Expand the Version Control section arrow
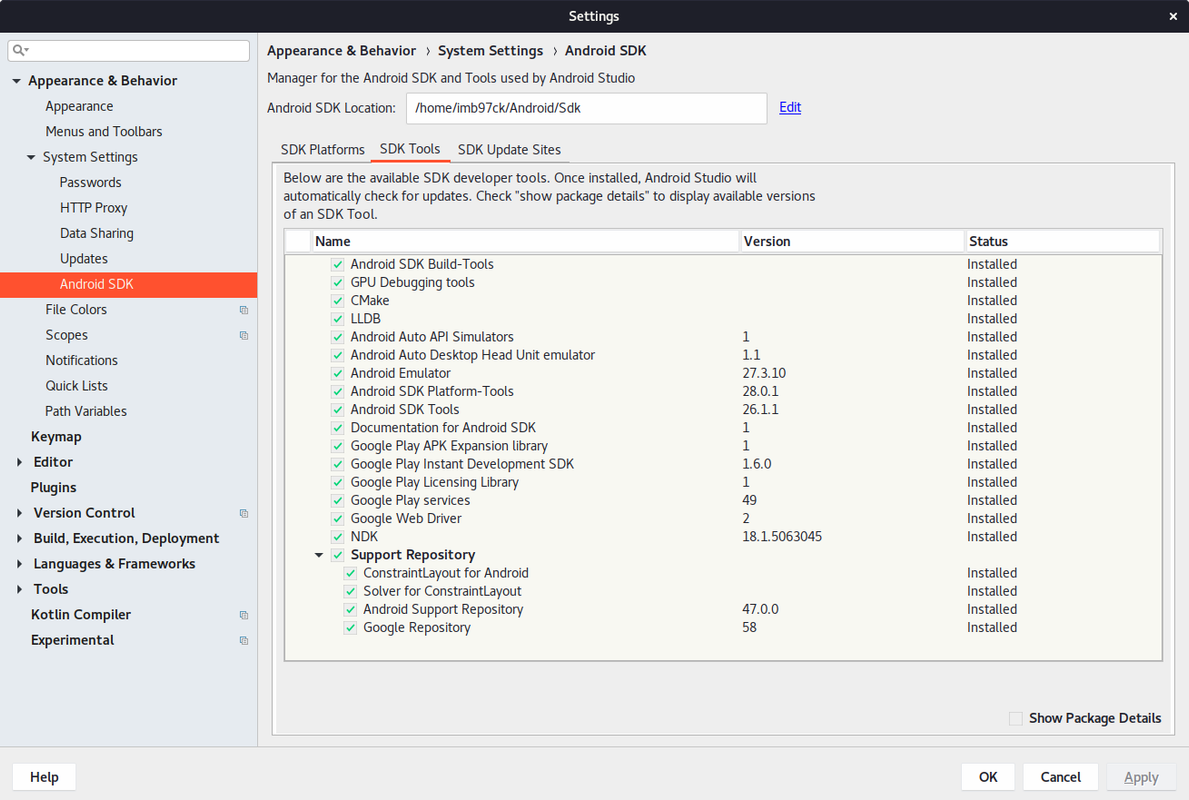1189x800 pixels. coord(19,513)
